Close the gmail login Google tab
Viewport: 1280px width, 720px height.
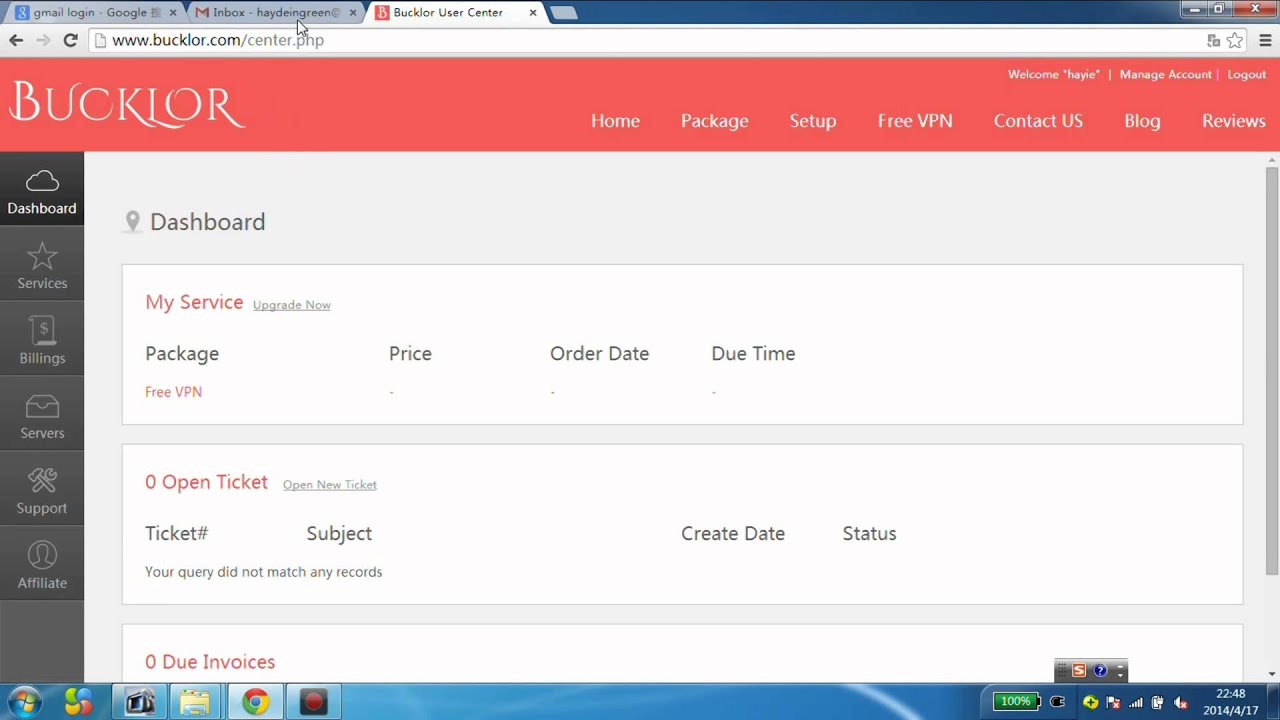(x=173, y=13)
